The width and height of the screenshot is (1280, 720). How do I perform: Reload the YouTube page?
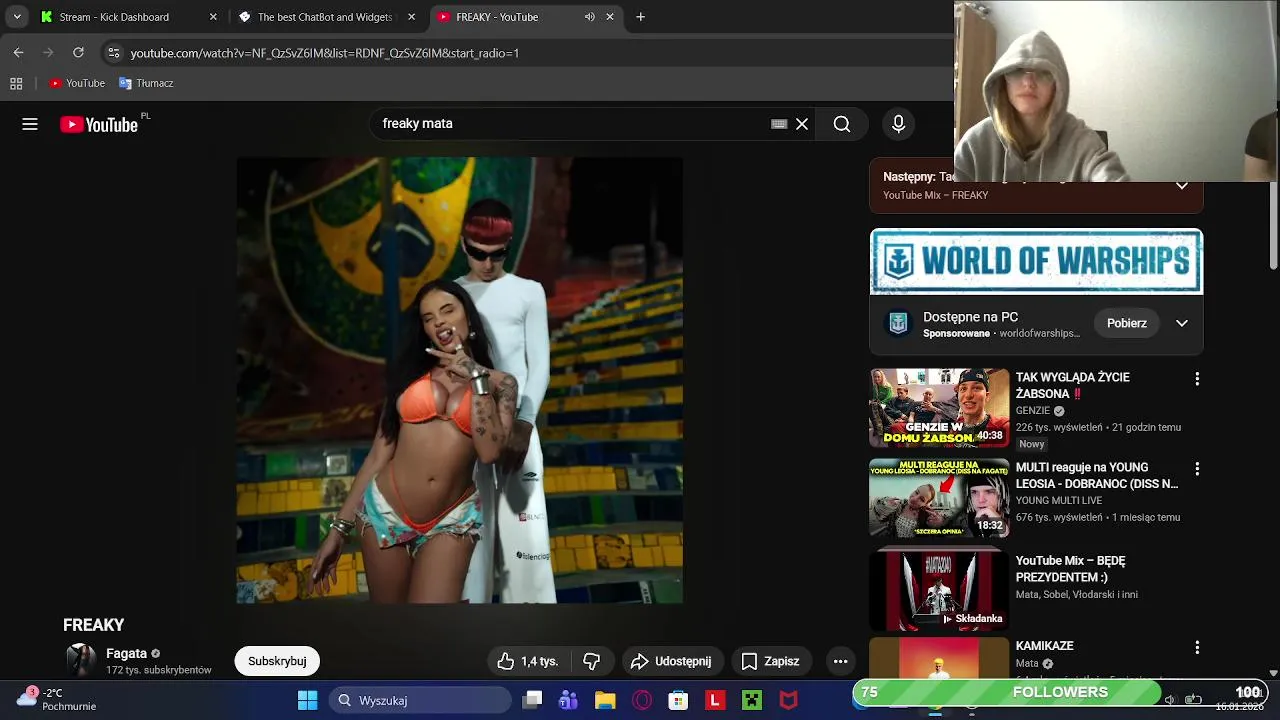tap(78, 53)
